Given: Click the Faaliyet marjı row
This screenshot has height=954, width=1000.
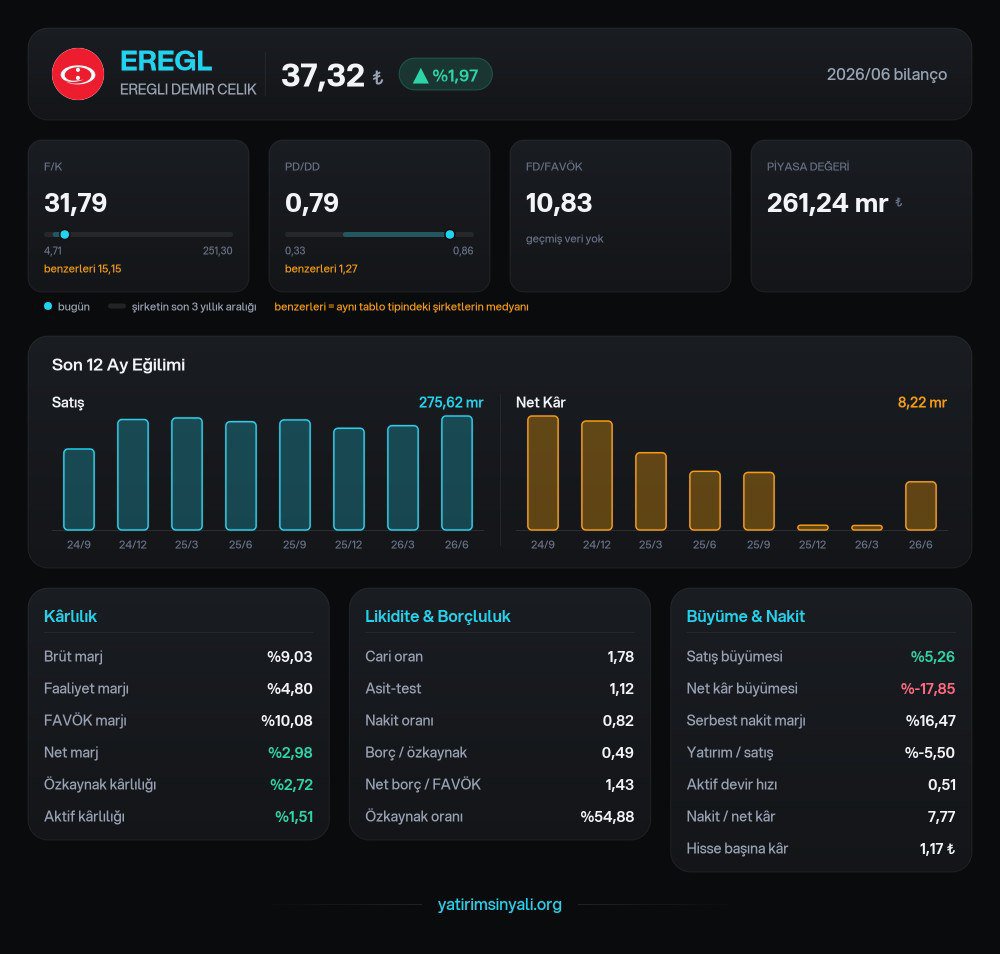Looking at the screenshot, I should [x=178, y=688].
